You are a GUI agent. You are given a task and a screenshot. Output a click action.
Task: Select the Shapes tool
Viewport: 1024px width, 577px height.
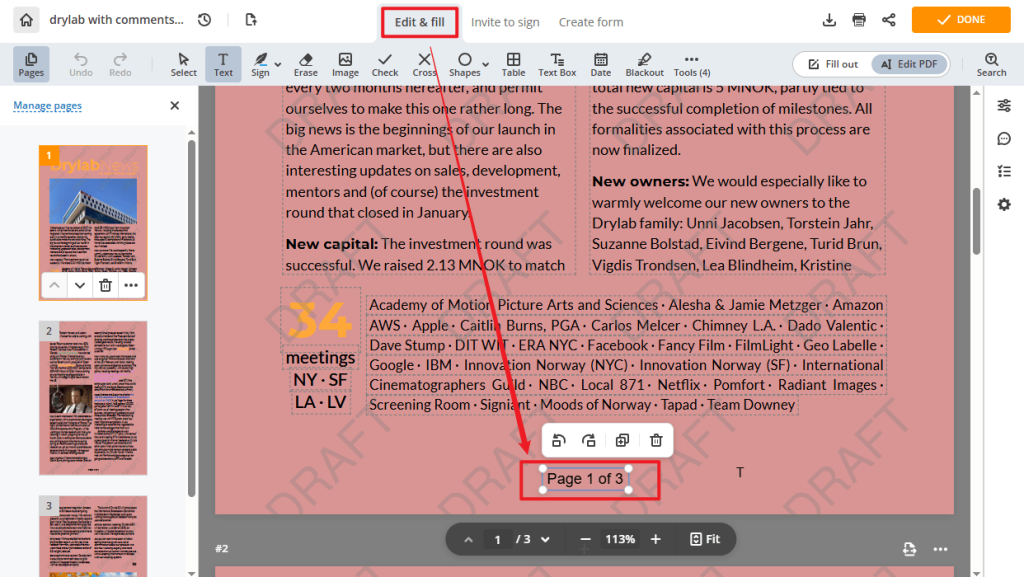[464, 64]
